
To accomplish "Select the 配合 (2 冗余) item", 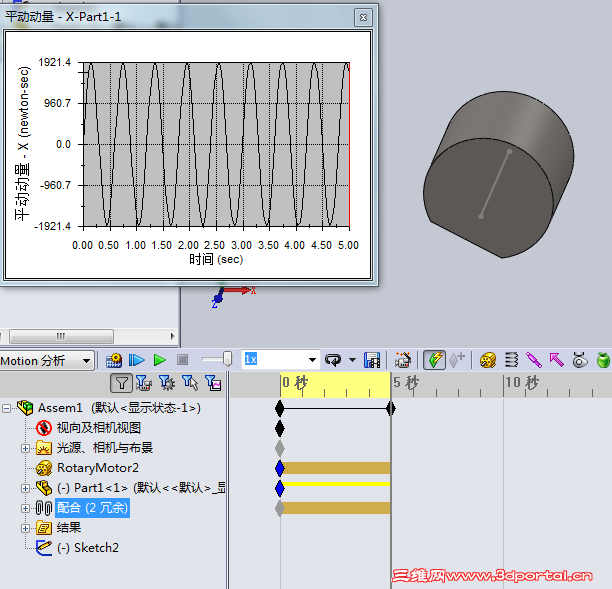I will [x=92, y=508].
